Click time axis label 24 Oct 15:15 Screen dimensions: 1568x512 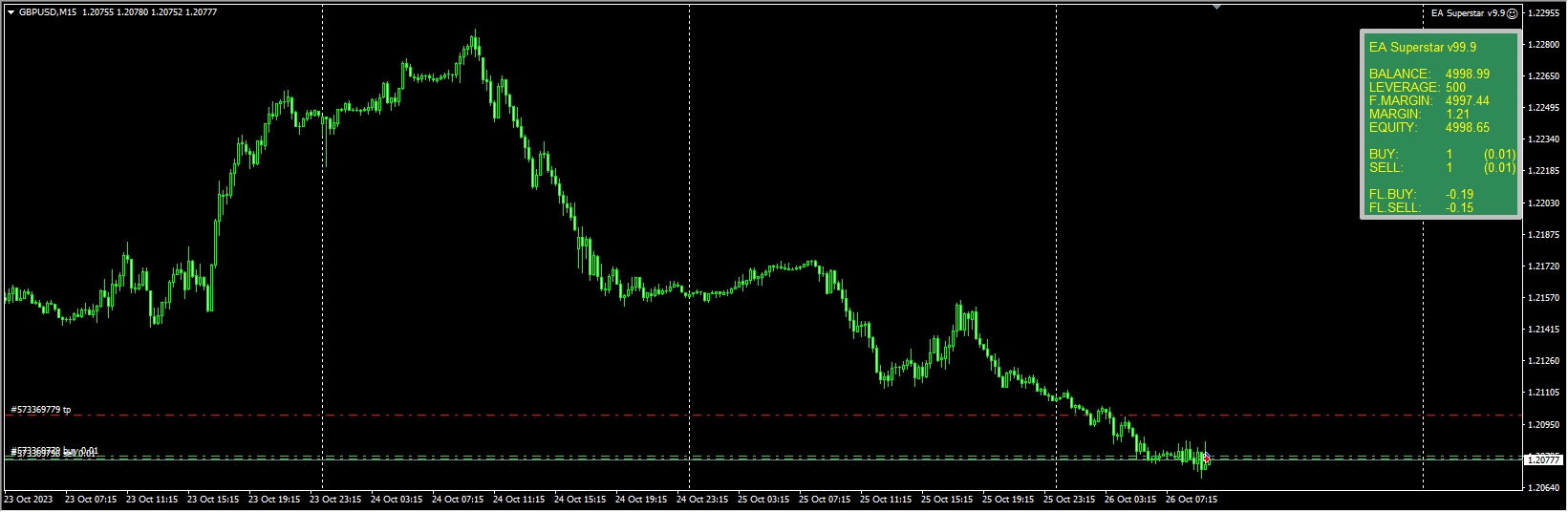tap(580, 500)
